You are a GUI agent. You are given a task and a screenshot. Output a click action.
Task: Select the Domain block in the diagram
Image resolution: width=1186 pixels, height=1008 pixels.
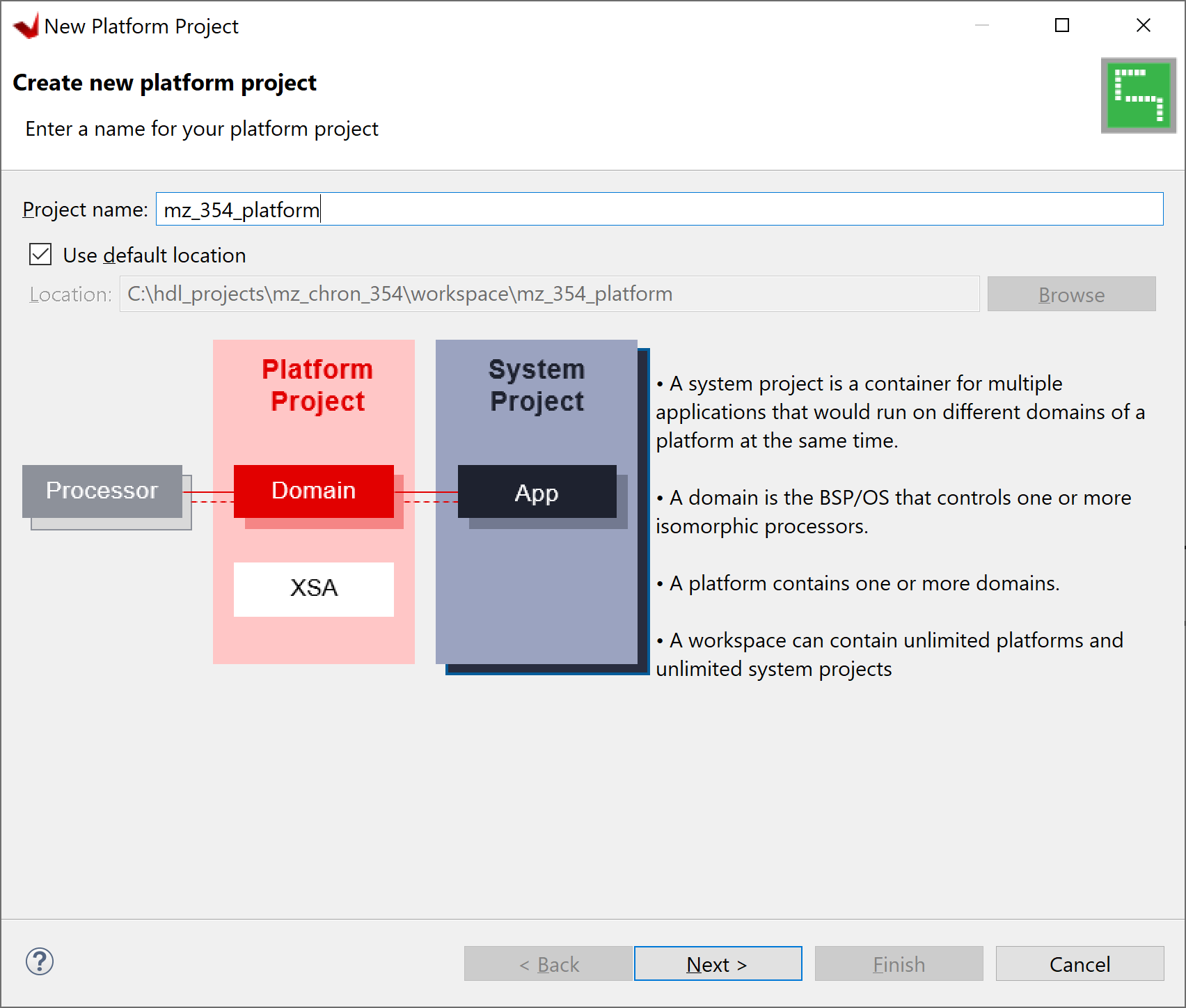click(313, 490)
